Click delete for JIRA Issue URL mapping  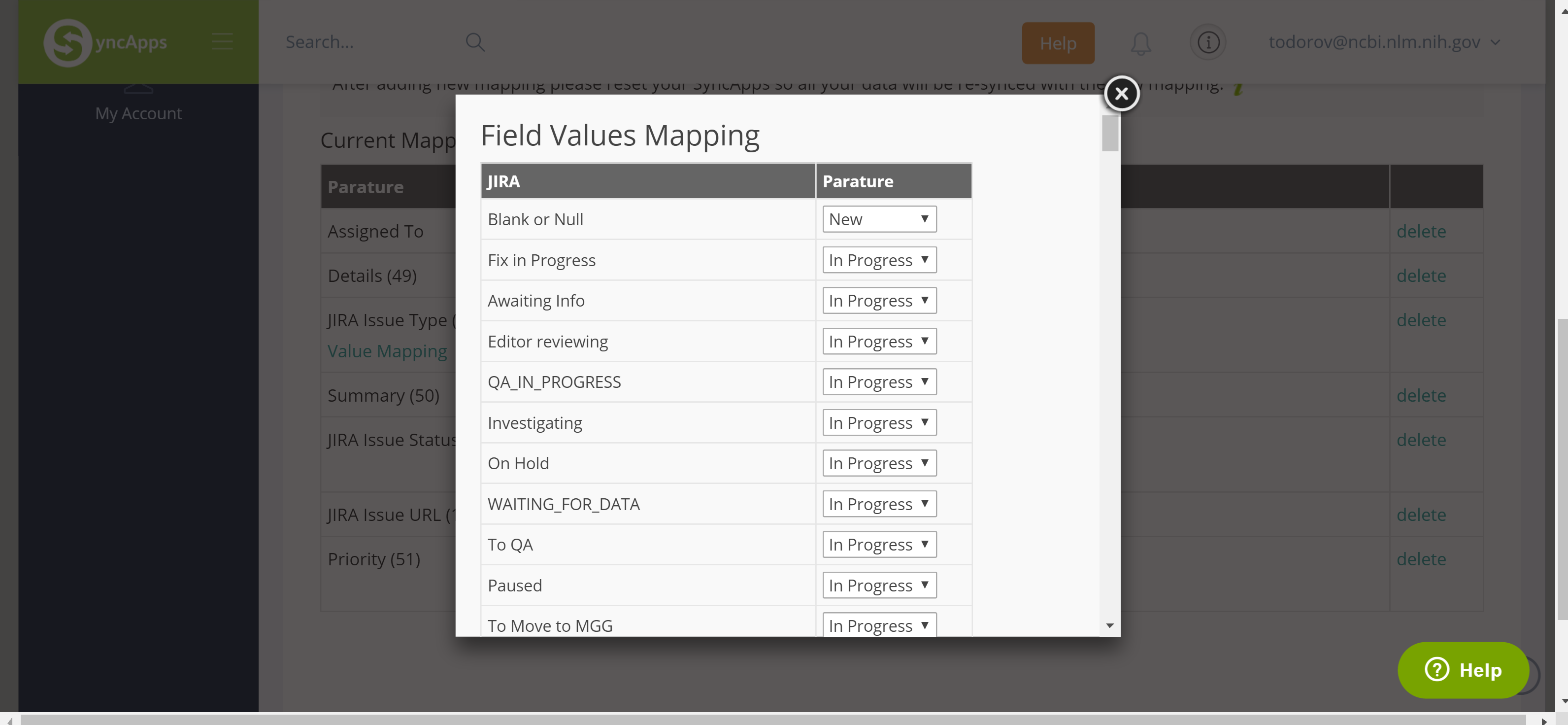tap(1421, 515)
